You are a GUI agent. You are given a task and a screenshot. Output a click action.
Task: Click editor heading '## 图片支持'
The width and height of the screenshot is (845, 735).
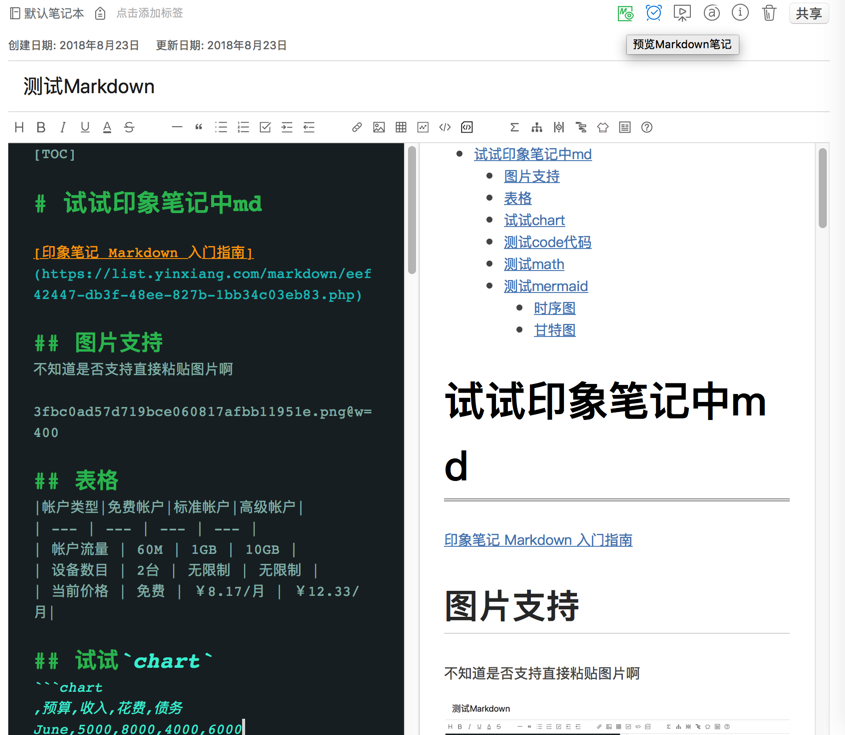tap(98, 343)
